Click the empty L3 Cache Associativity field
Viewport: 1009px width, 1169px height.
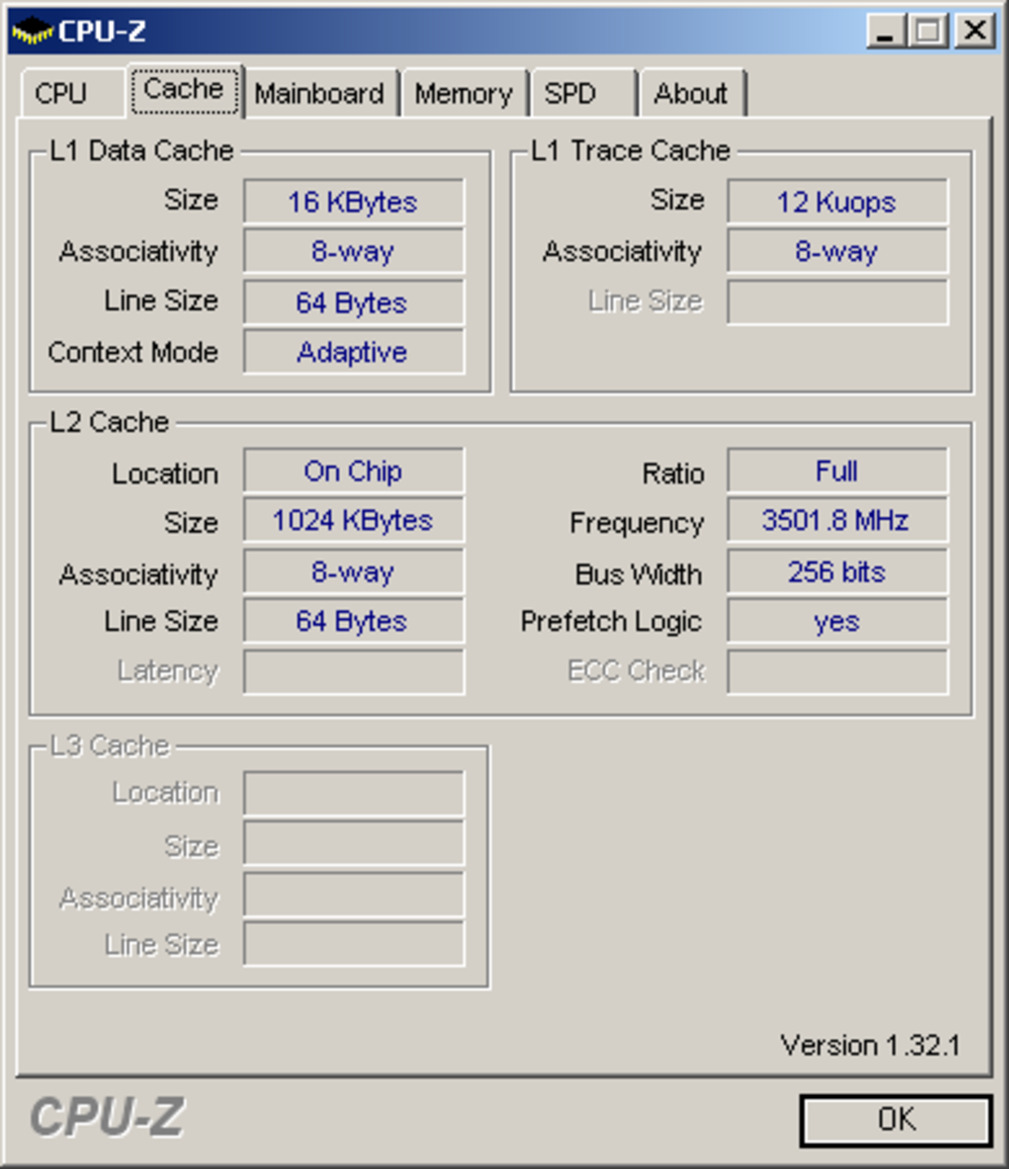coord(353,894)
